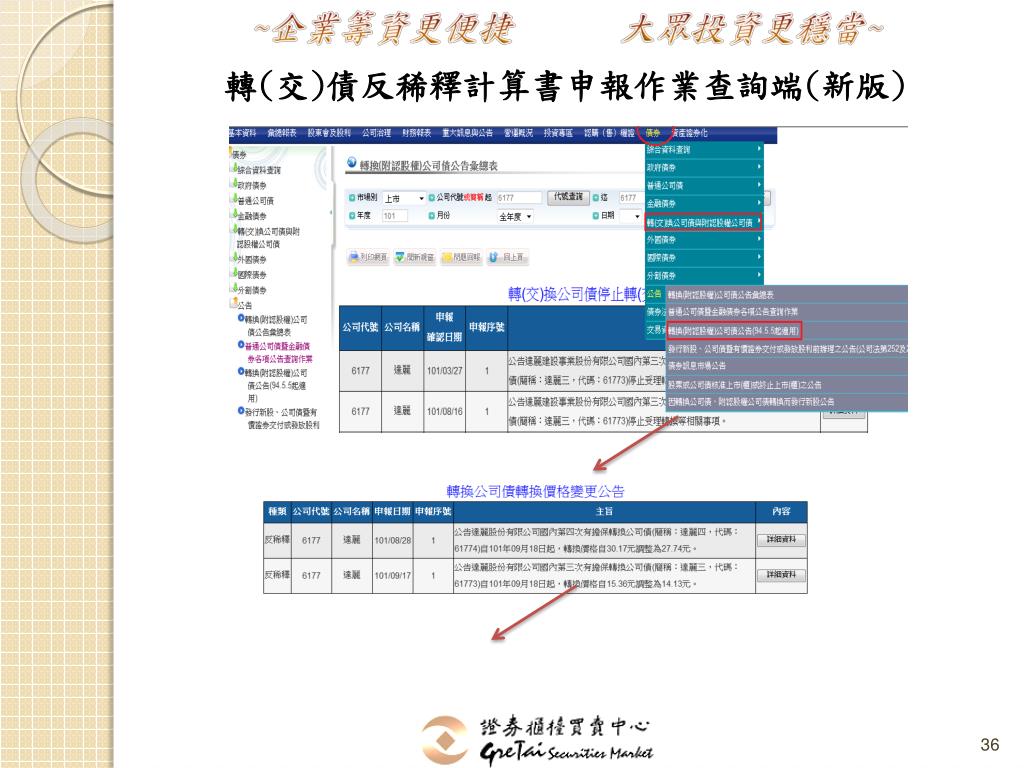Open the 市場別 dropdown showing 上市
The width and height of the screenshot is (1024, 768).
(x=404, y=198)
